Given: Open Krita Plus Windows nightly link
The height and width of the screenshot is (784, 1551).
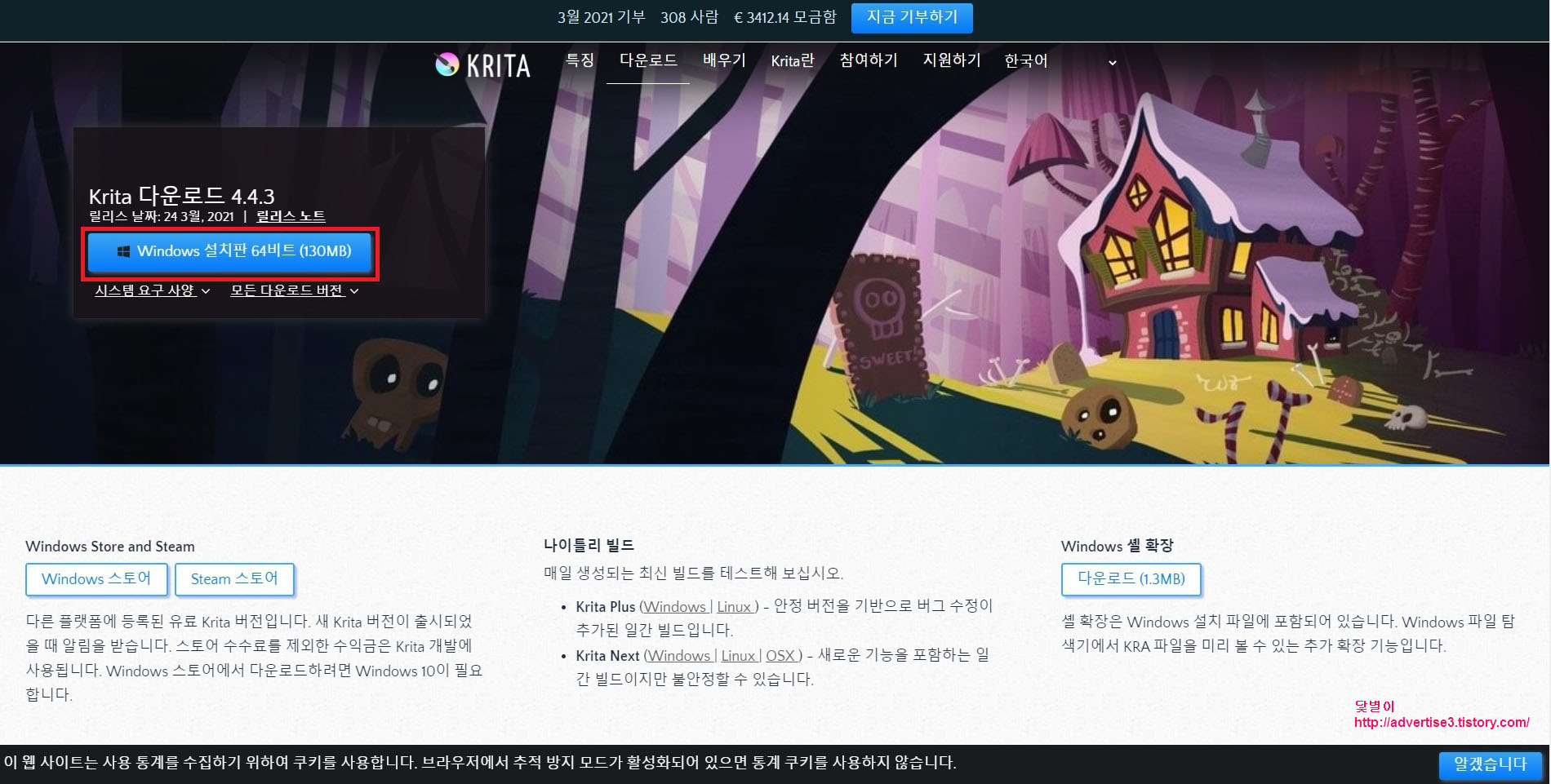Looking at the screenshot, I should [x=674, y=607].
